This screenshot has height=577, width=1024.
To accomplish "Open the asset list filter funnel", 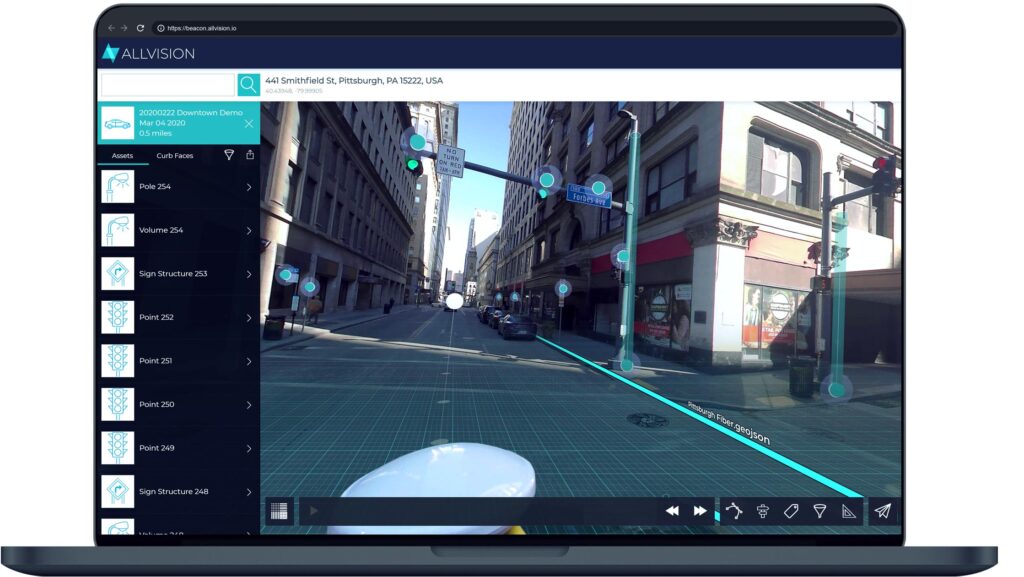I will (229, 155).
